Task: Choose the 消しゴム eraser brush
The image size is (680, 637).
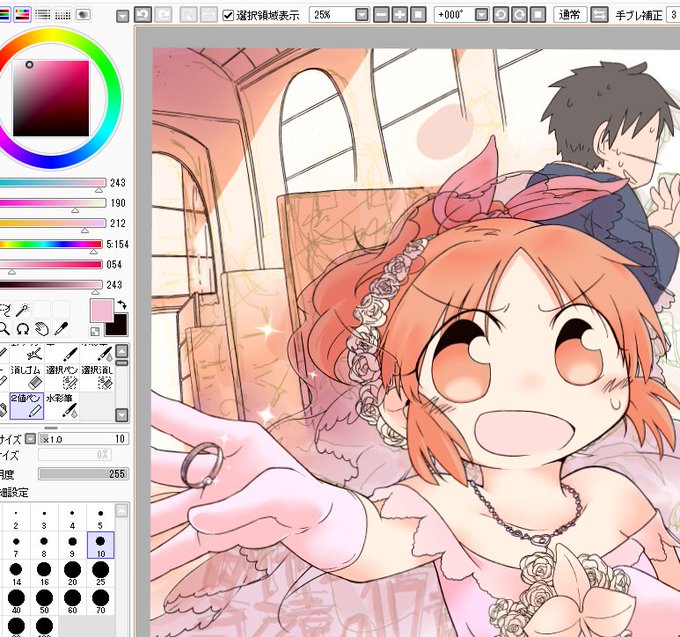Action: tap(26, 377)
